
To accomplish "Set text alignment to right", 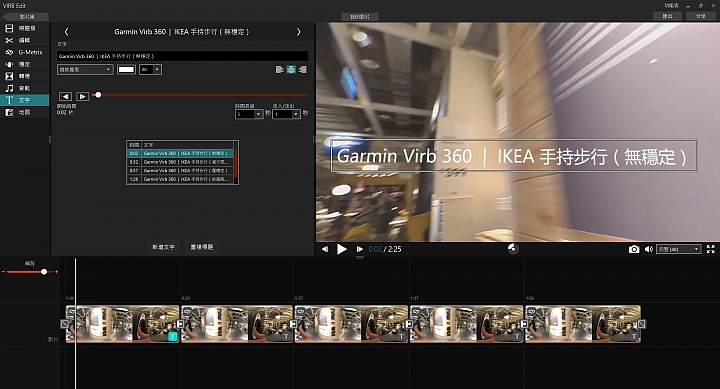I will (x=303, y=69).
